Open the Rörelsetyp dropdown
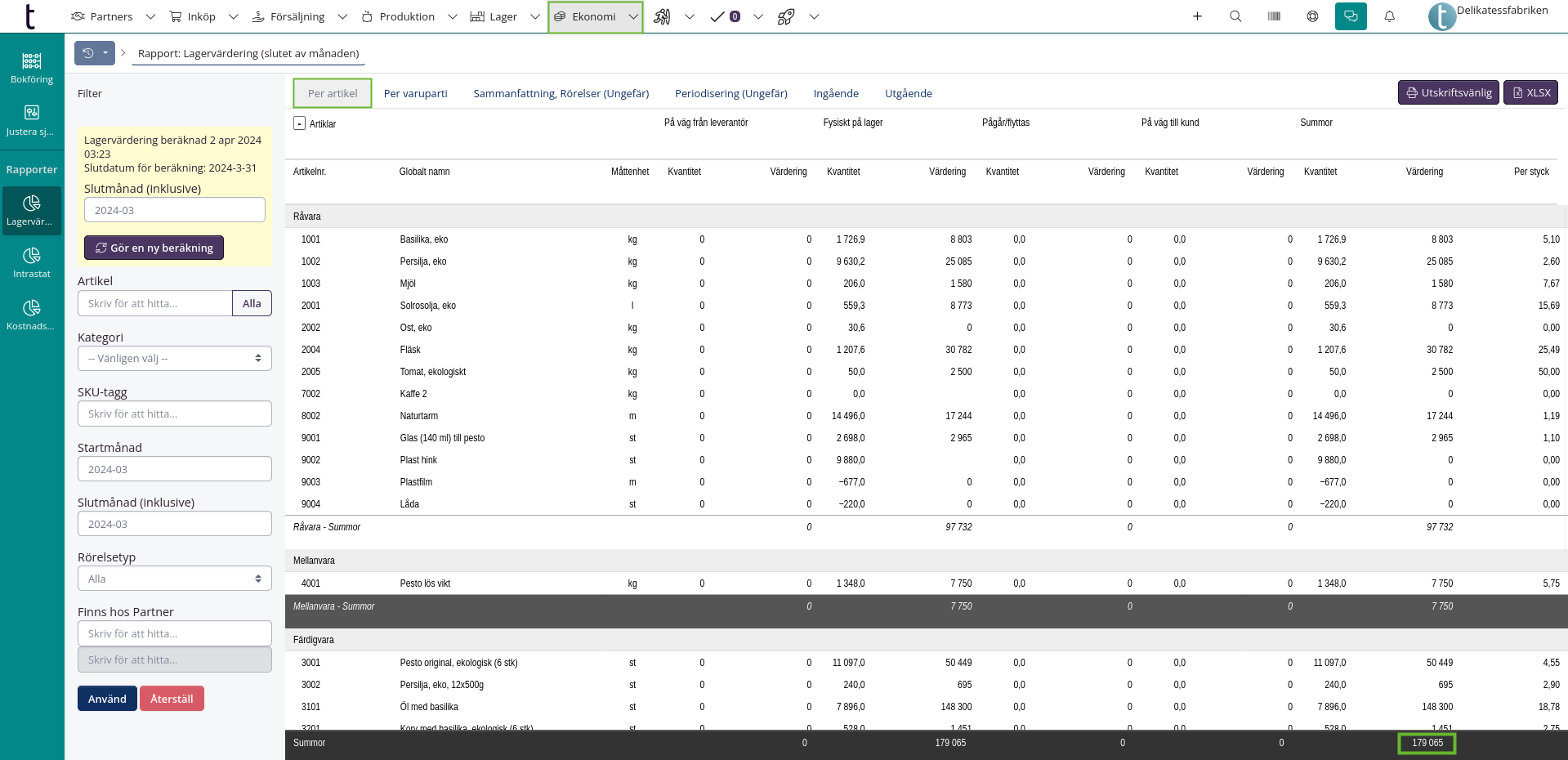Viewport: 1568px width, 760px height. pyautogui.click(x=174, y=579)
